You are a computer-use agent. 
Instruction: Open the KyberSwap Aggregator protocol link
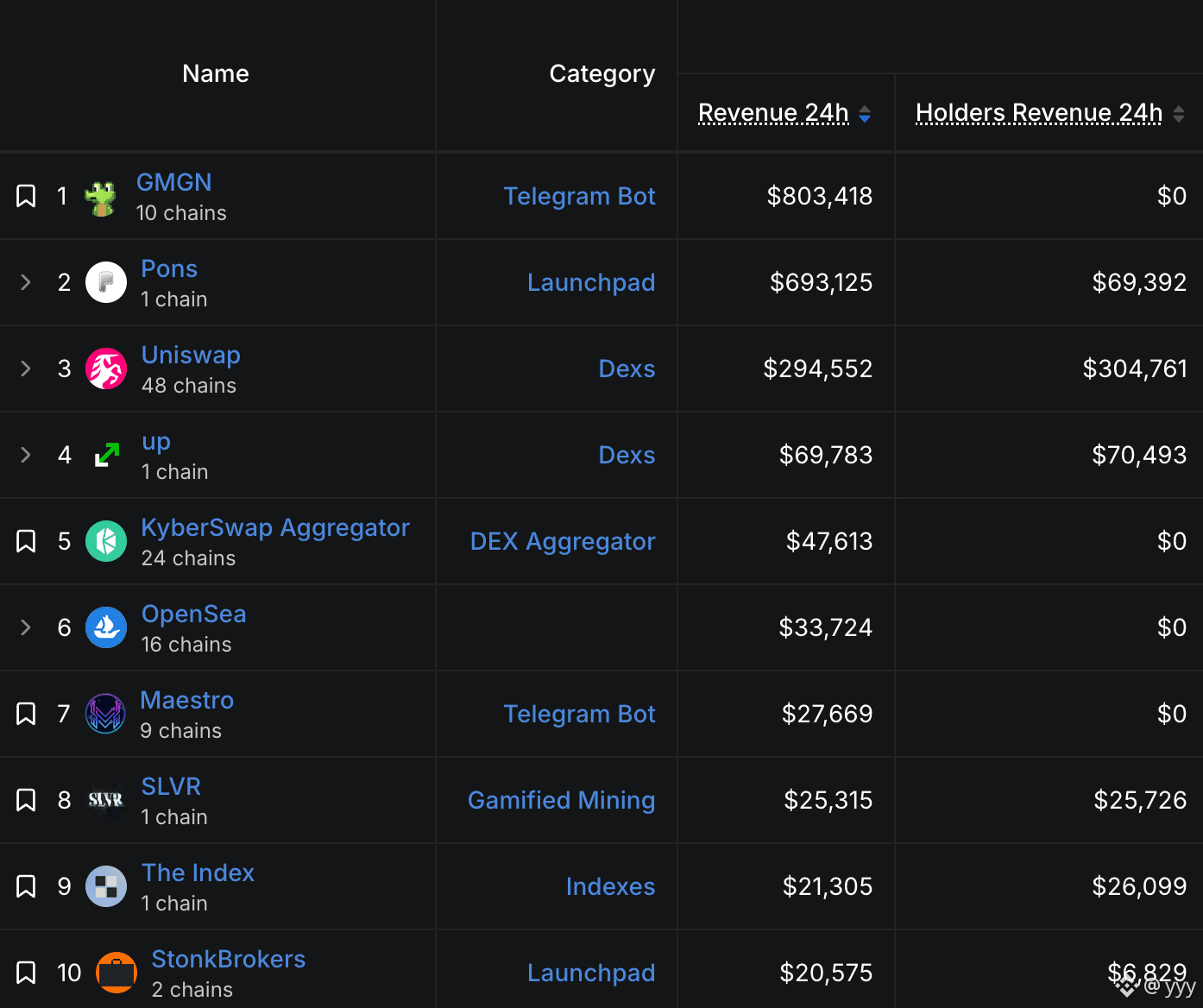[x=275, y=527]
